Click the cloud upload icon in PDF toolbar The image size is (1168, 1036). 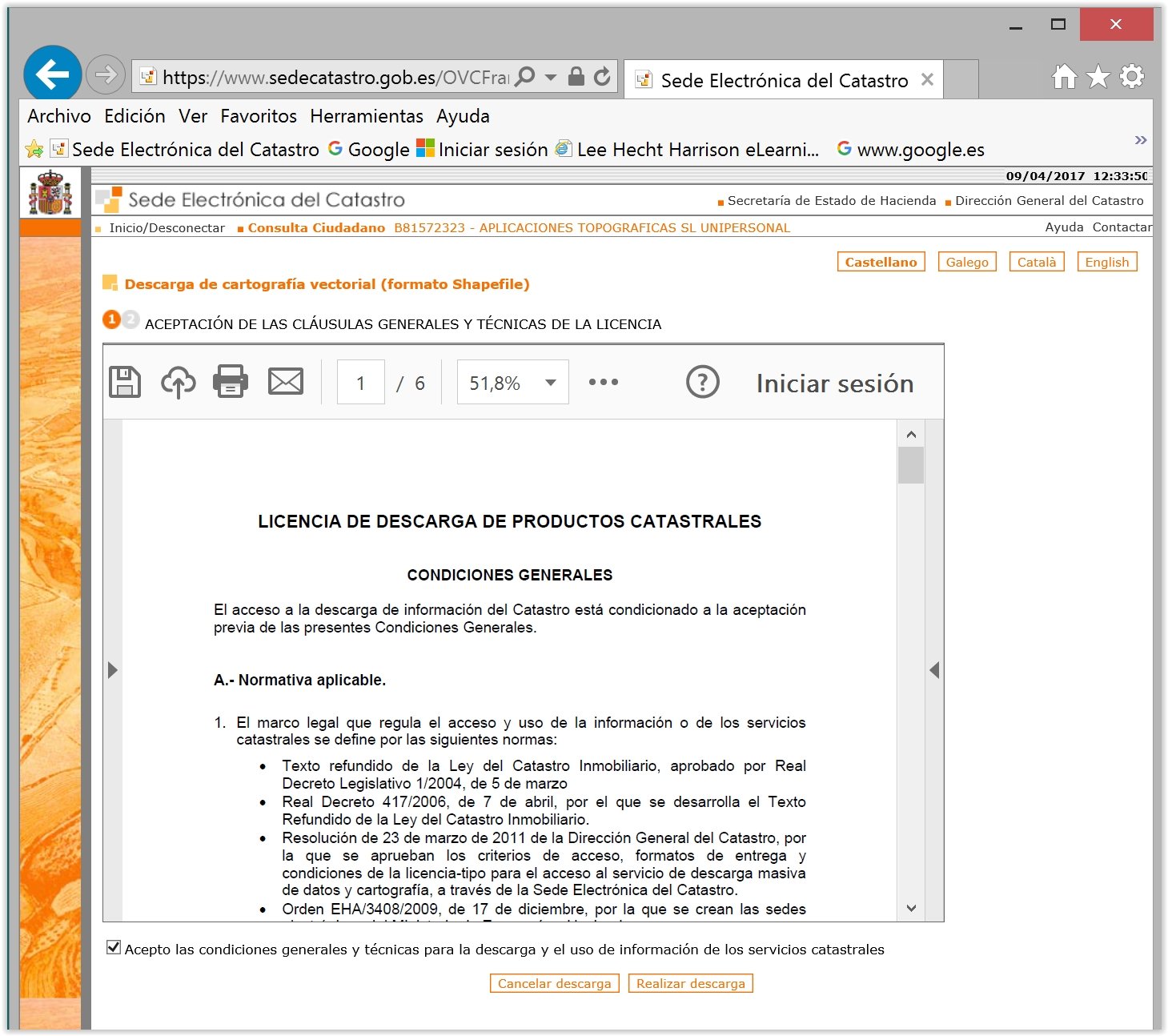(179, 382)
